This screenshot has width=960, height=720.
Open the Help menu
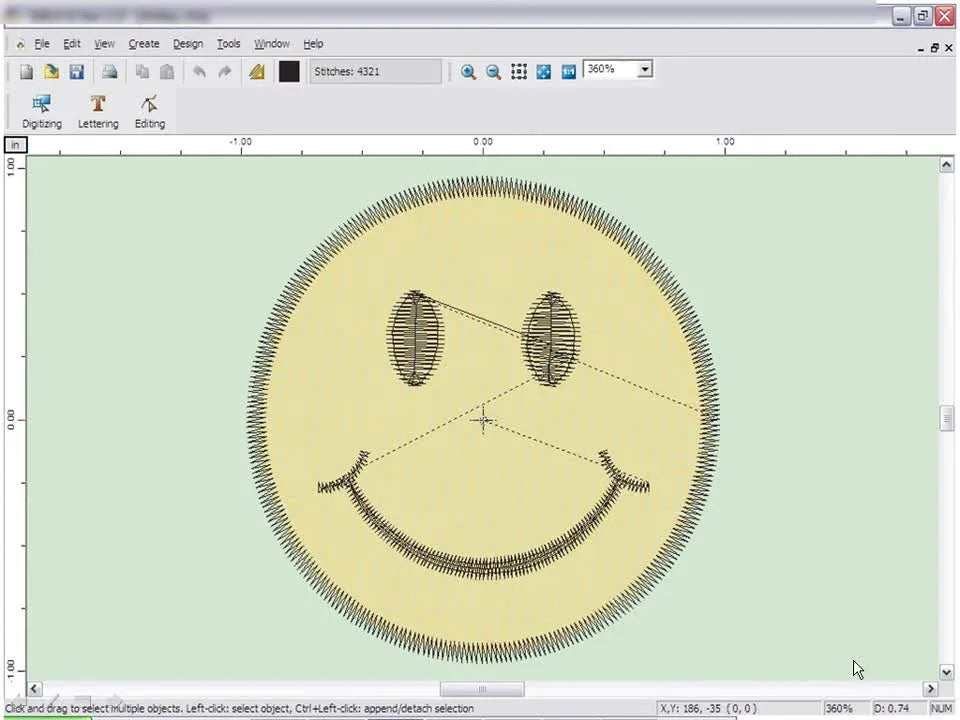(313, 43)
